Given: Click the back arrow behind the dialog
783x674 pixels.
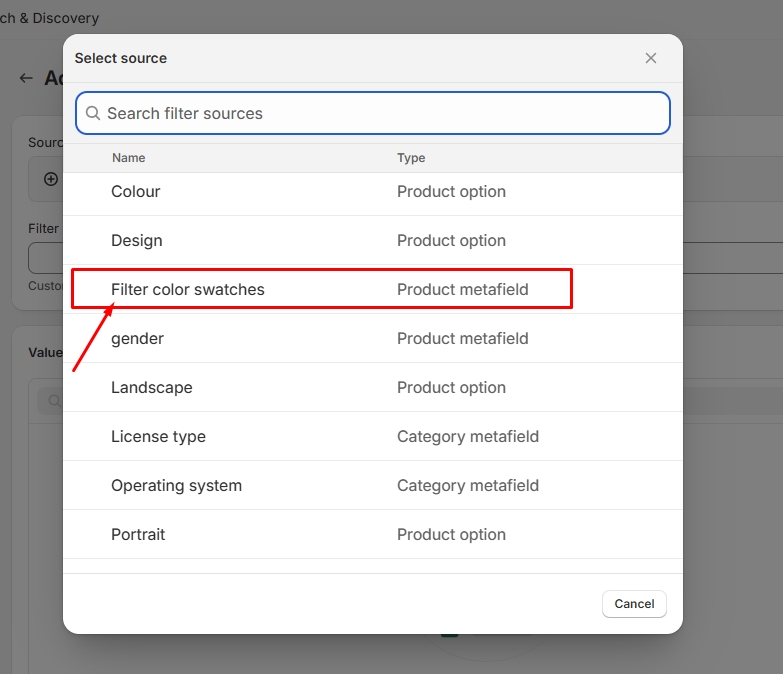Looking at the screenshot, I should [x=27, y=78].
